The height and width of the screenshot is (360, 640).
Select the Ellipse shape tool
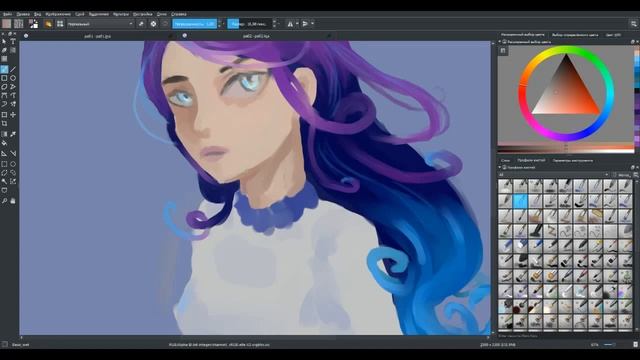click(x=13, y=78)
